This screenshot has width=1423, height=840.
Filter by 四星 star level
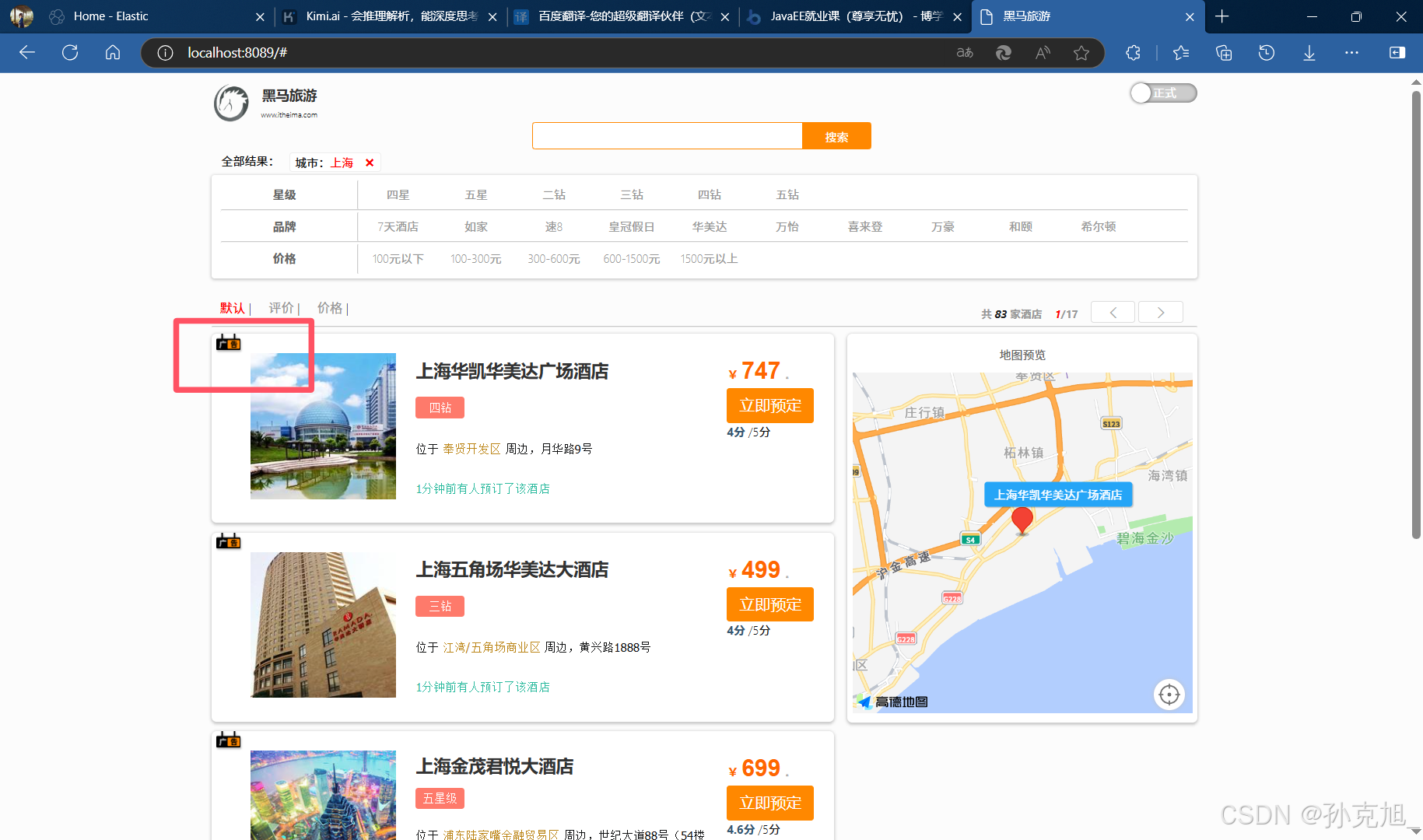[x=398, y=194]
